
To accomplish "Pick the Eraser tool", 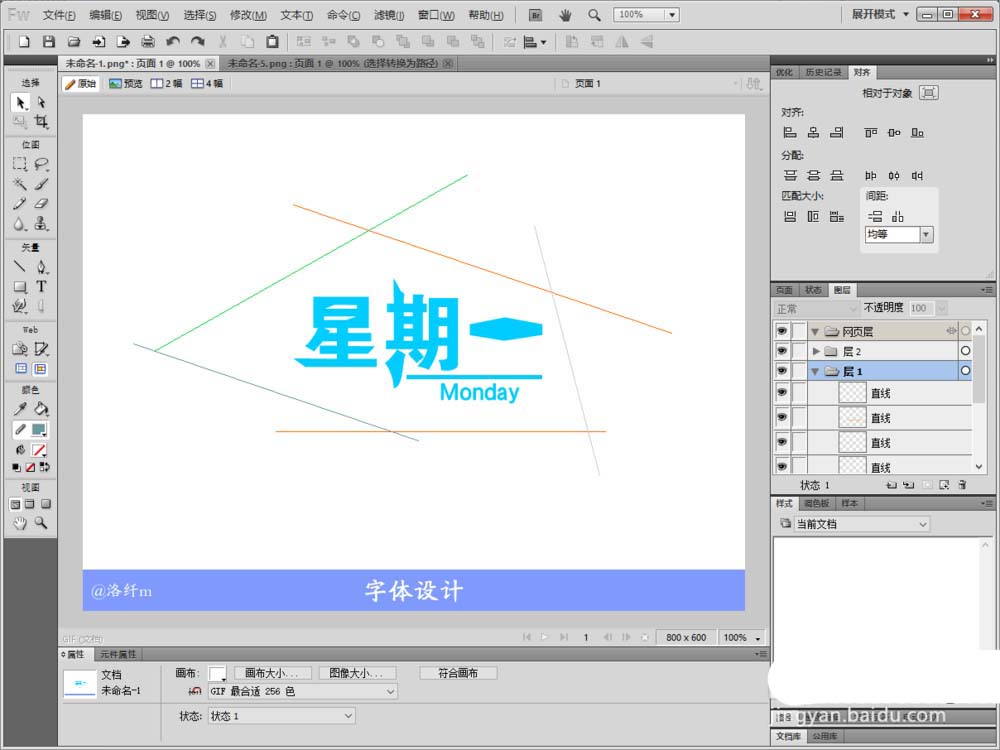I will click(x=41, y=204).
